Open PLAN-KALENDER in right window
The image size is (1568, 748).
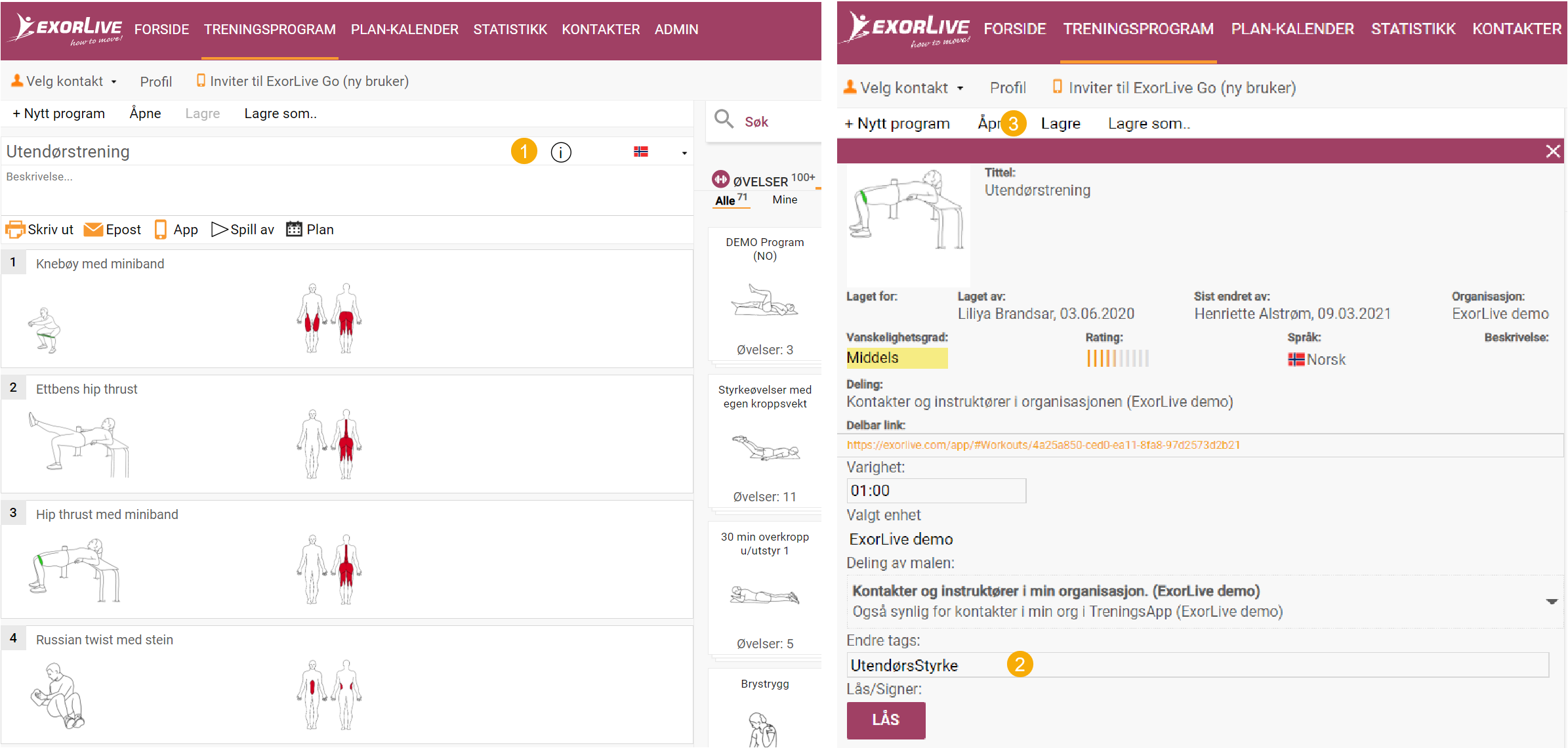pos(1292,29)
